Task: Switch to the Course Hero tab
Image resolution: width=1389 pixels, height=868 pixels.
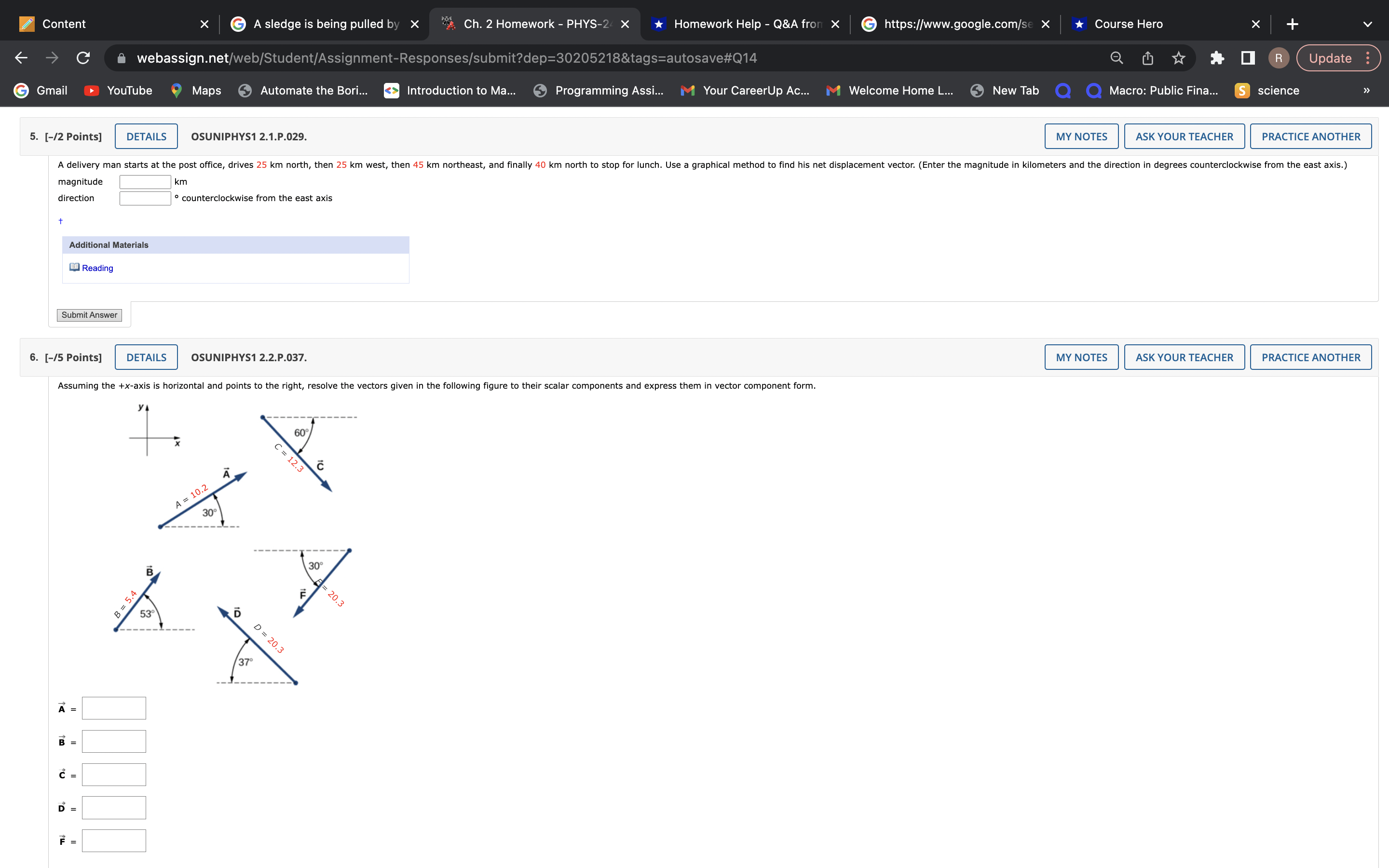Action: [1127, 24]
